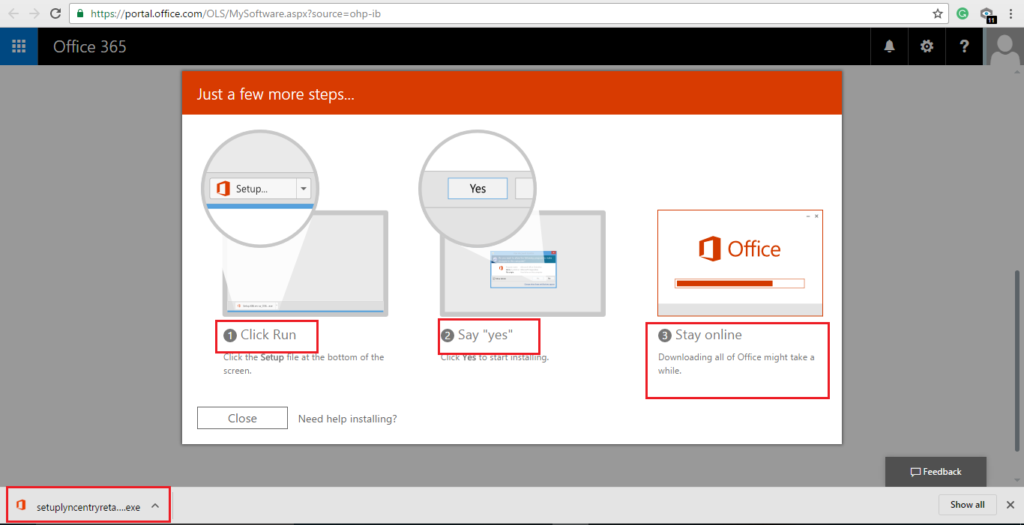Viewport: 1024px width, 525px height.
Task: Click the Close button in the dialog
Action: coord(242,418)
